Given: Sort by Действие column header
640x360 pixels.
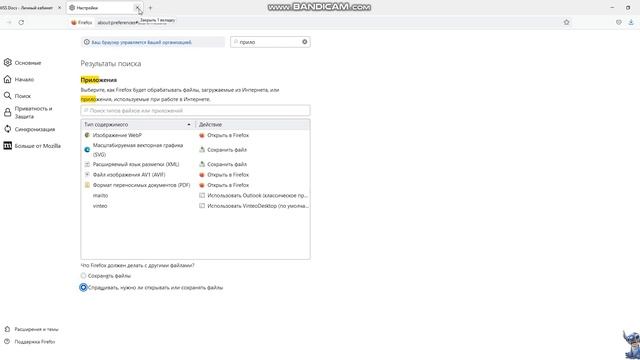Looking at the screenshot, I should pos(253,124).
